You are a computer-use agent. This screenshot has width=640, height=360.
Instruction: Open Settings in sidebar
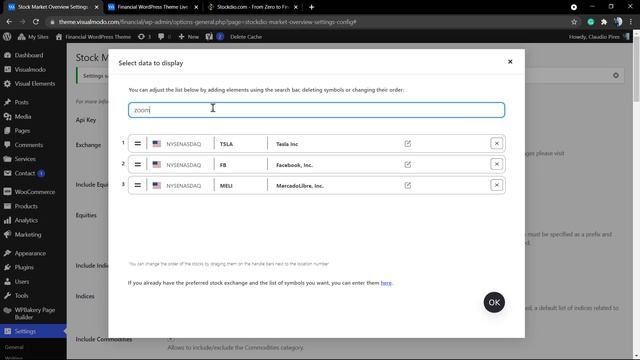tap(33, 331)
